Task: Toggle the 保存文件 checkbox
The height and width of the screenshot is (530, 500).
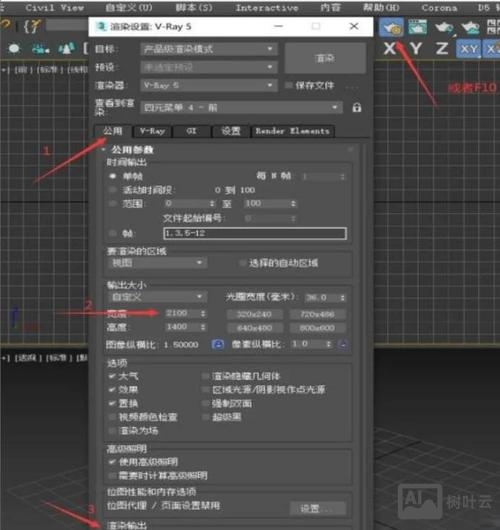Action: (x=288, y=86)
